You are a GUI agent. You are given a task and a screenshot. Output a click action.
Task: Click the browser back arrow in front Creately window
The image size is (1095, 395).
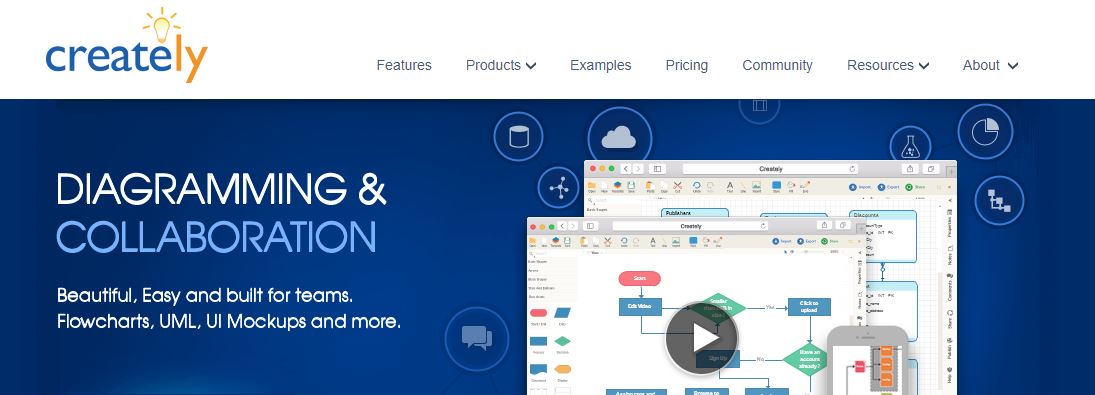[562, 226]
